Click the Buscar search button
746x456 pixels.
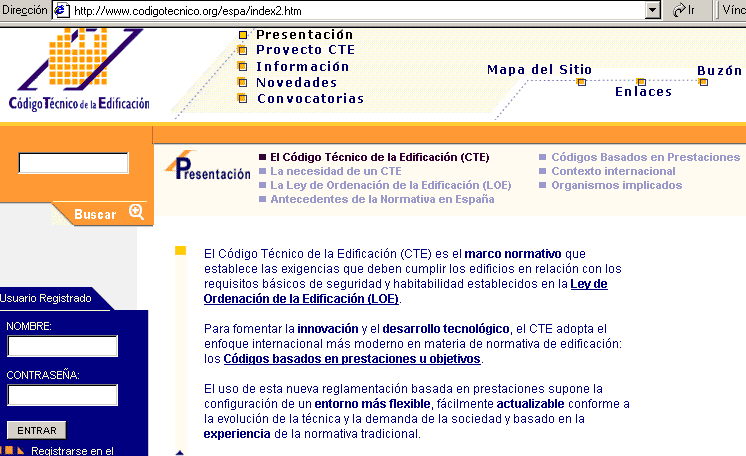coord(95,215)
